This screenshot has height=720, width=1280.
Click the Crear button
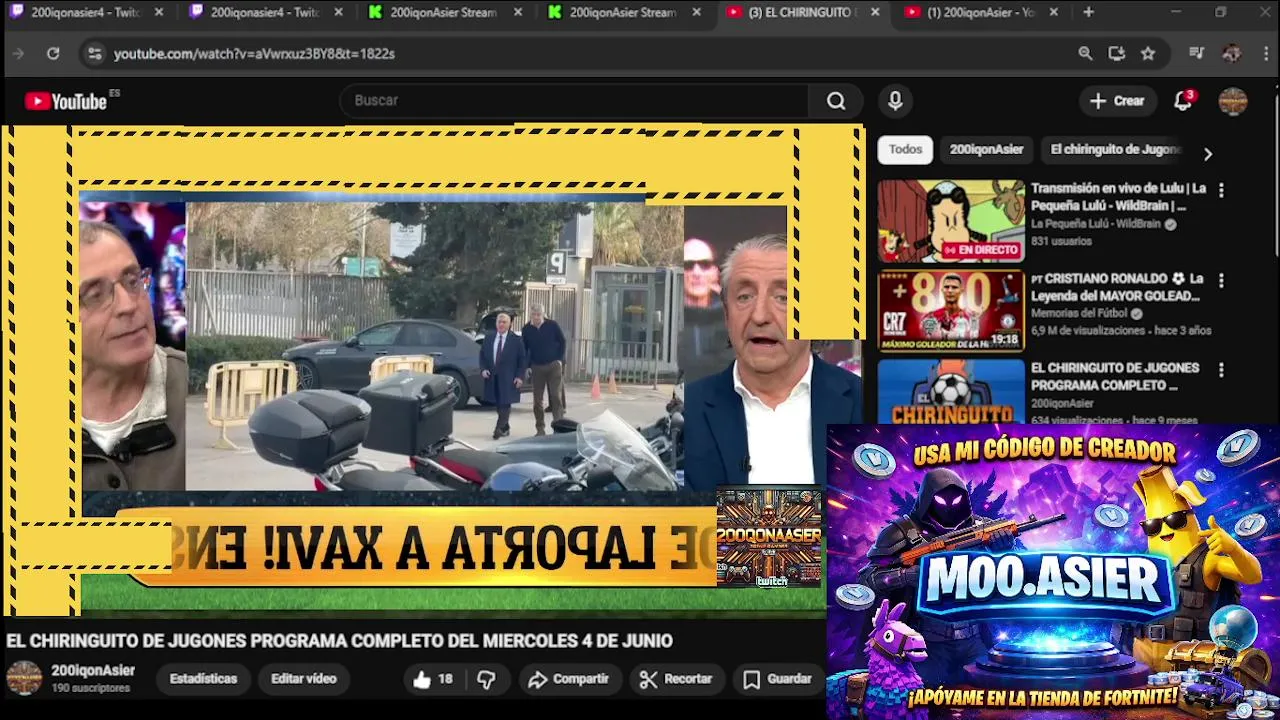pyautogui.click(x=1117, y=101)
